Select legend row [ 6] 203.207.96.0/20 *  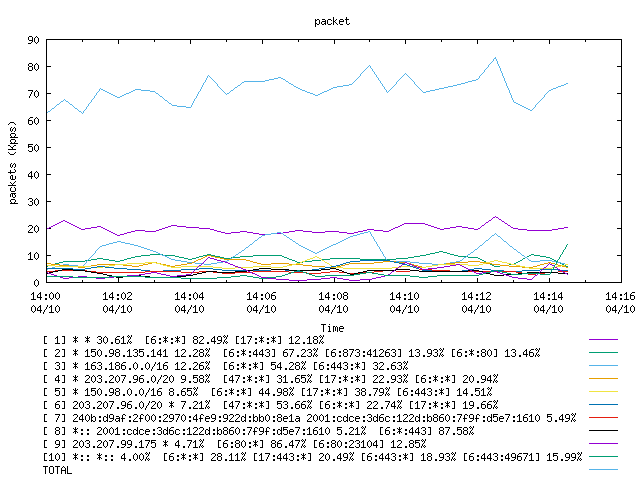[x=270, y=405]
